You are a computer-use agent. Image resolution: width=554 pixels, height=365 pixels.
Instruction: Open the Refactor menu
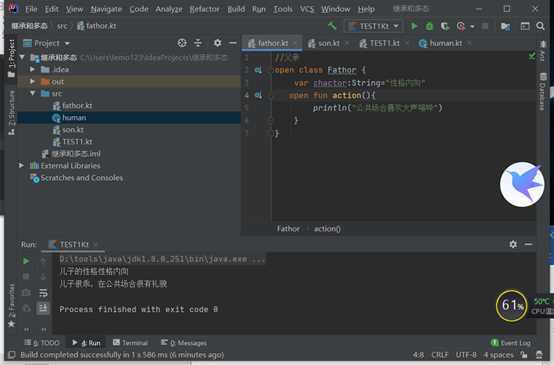click(x=204, y=9)
